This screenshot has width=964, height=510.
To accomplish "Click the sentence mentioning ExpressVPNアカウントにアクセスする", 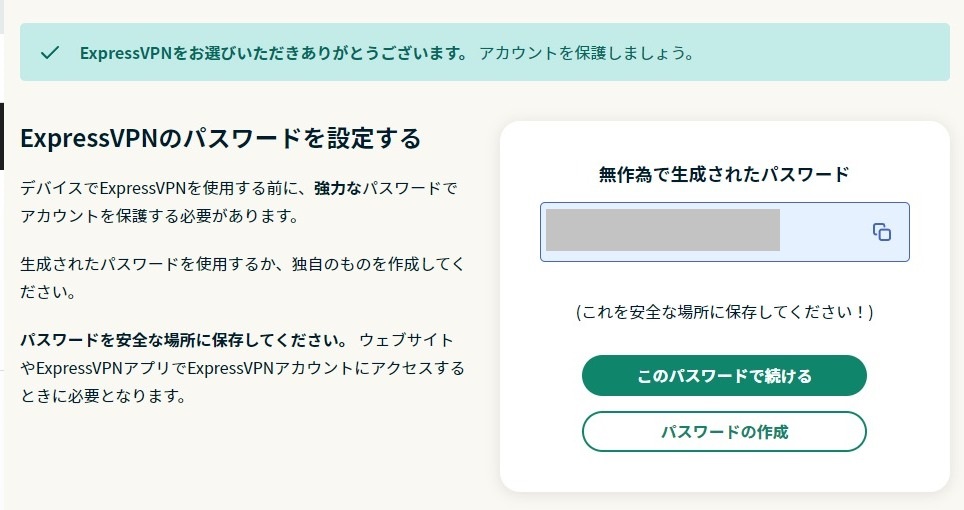I will [242, 368].
